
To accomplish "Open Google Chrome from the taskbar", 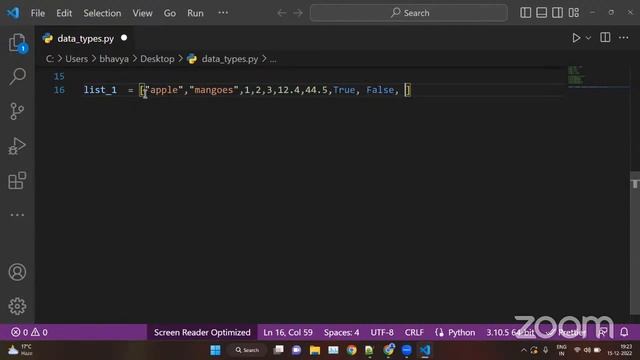I will click(351, 350).
